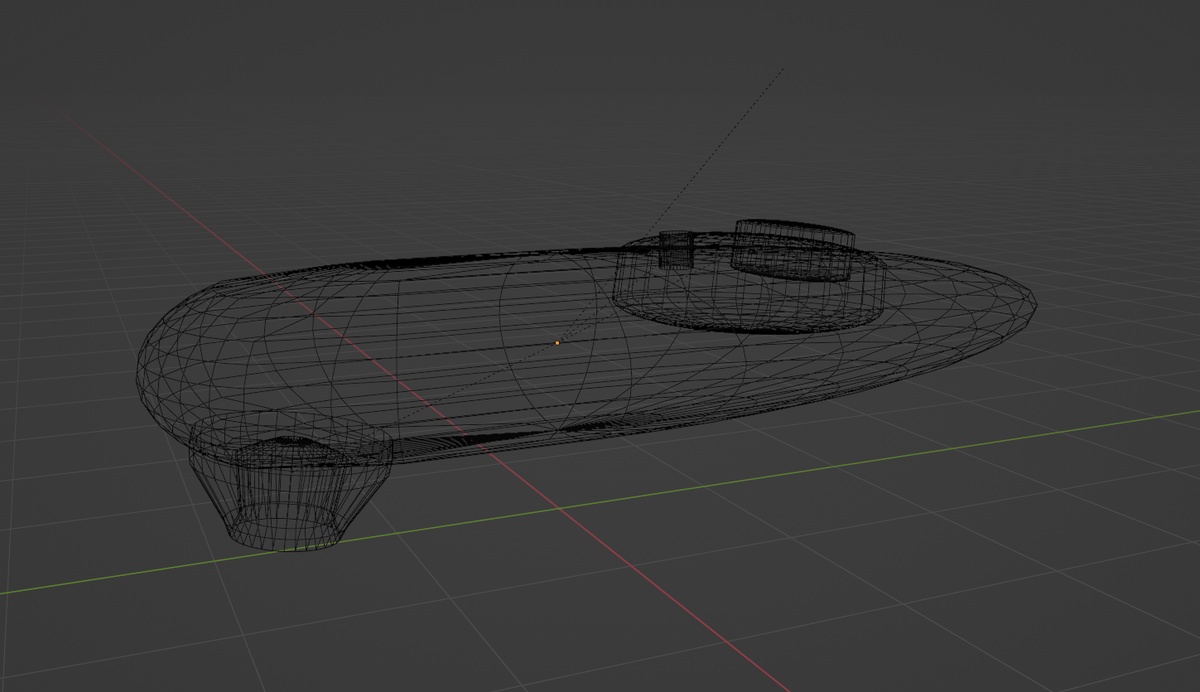
Task: Select the small narrow cylinder on top
Action: coord(676,249)
